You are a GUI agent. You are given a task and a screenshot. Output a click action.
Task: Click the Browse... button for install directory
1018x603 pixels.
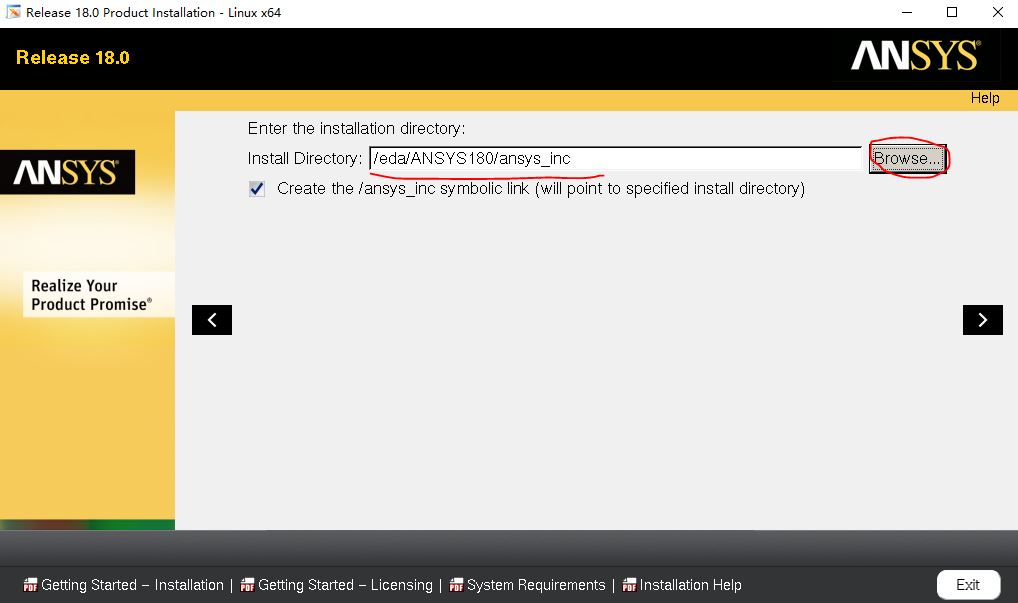[907, 158]
